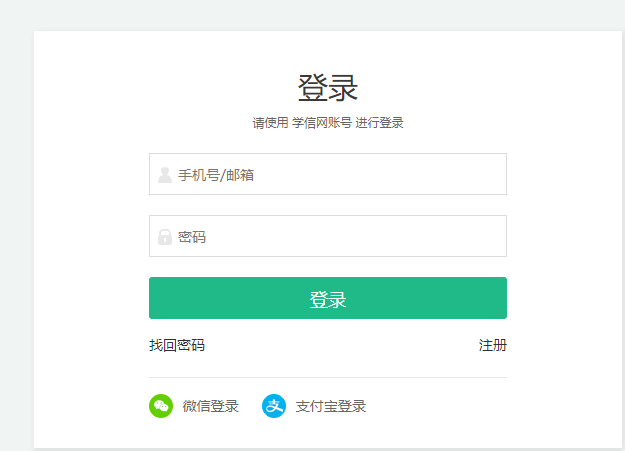Click the large 登录 heading

click(327, 88)
